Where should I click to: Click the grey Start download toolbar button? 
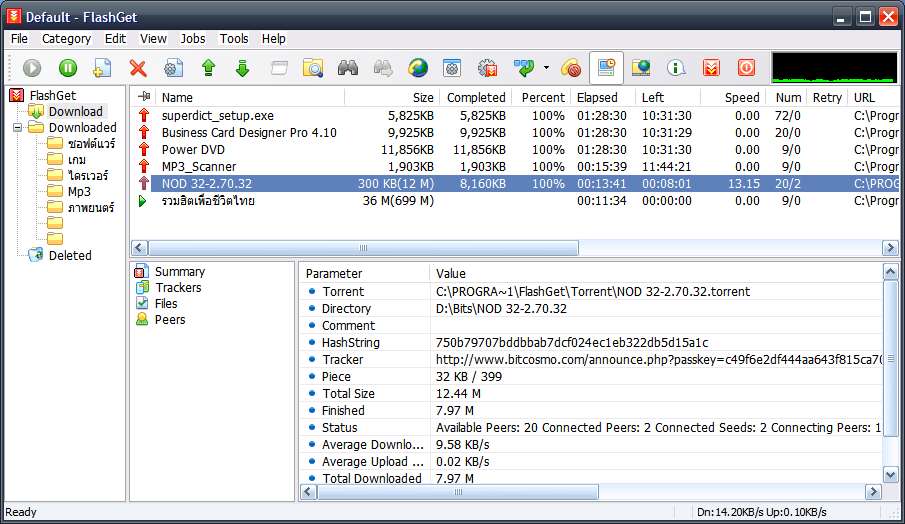[x=32, y=68]
